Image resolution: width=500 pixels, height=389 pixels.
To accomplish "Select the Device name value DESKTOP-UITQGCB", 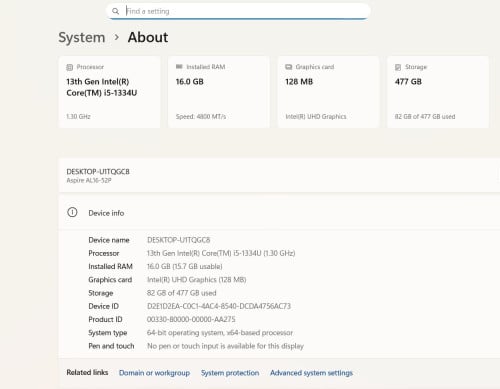I will (x=179, y=240).
